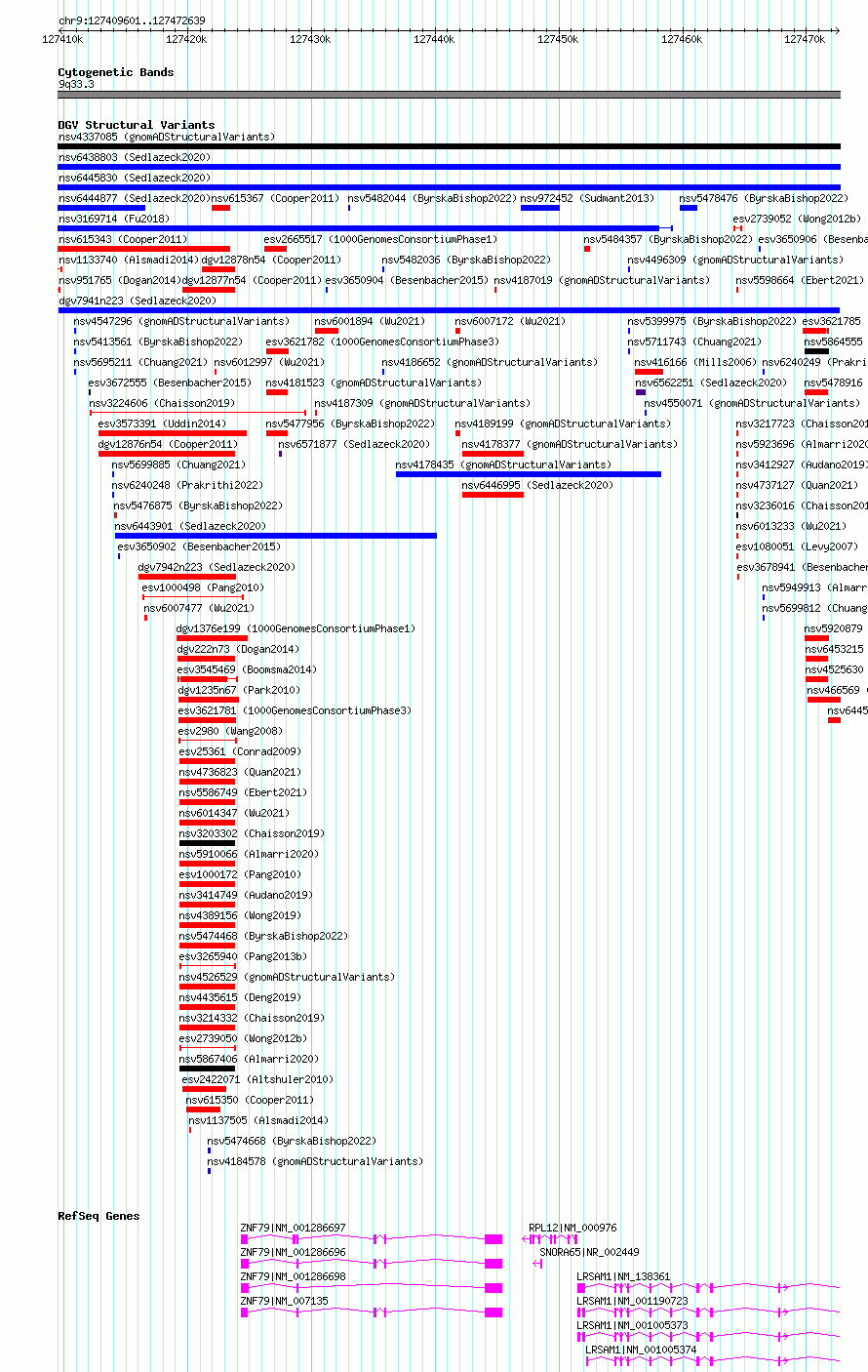Select dgv1235n67 (Park2010) label
Screen dimensions: 868x1372
(x=239, y=690)
